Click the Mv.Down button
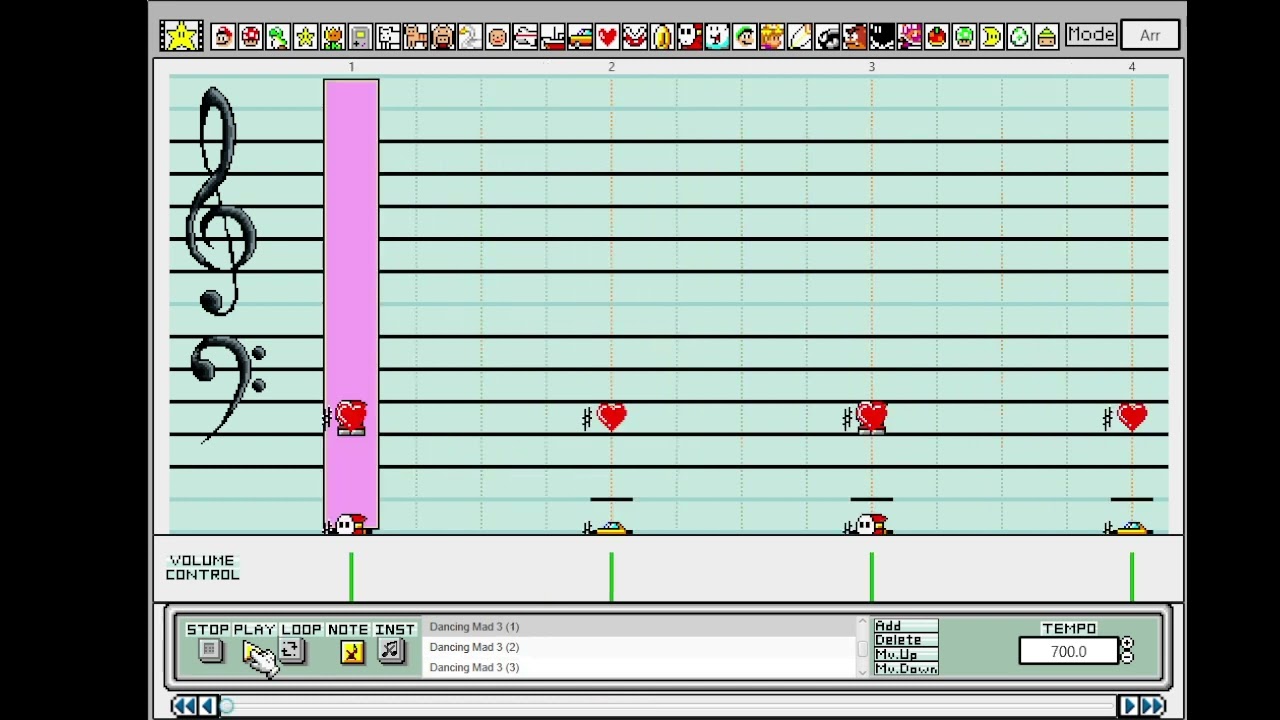This screenshot has width=1280, height=720. point(906,669)
